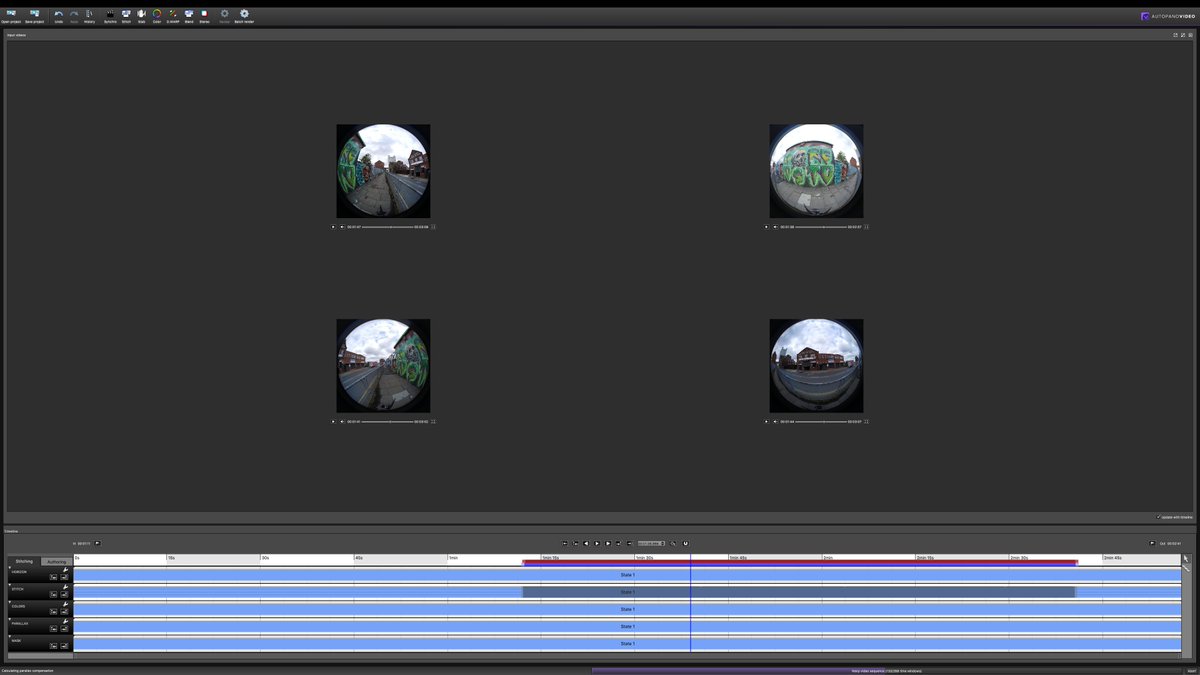Select the pointer tool beside the timeline

pos(1187,559)
